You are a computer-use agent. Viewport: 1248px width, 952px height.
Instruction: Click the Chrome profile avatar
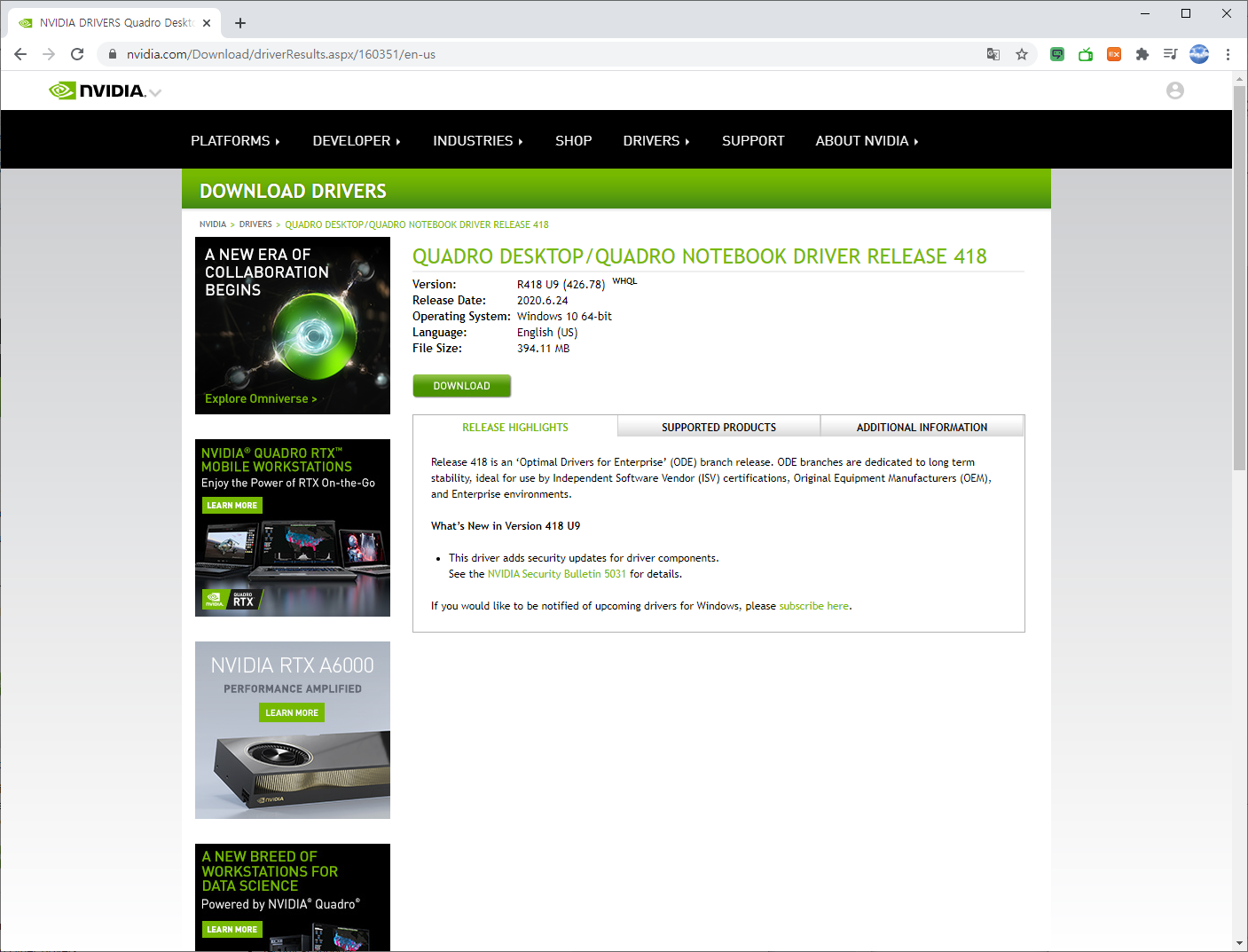(1199, 54)
